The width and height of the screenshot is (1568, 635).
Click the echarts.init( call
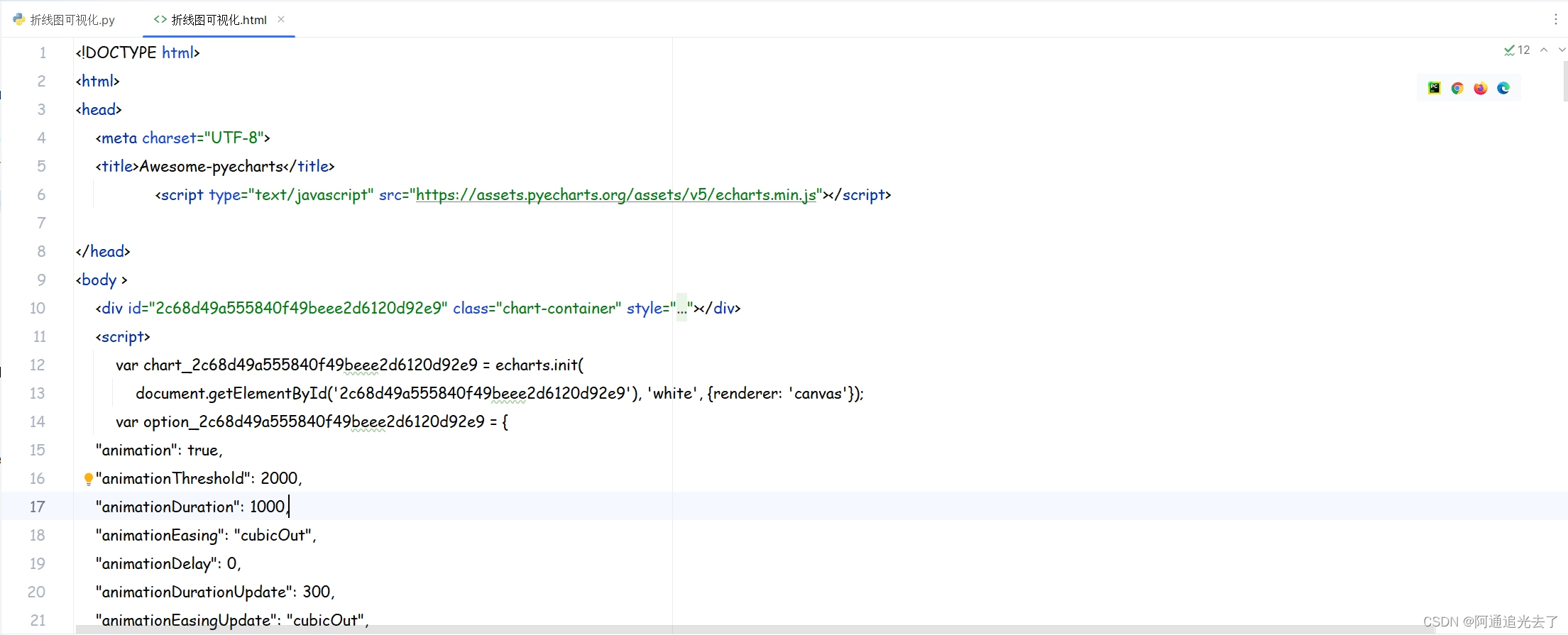click(x=539, y=365)
